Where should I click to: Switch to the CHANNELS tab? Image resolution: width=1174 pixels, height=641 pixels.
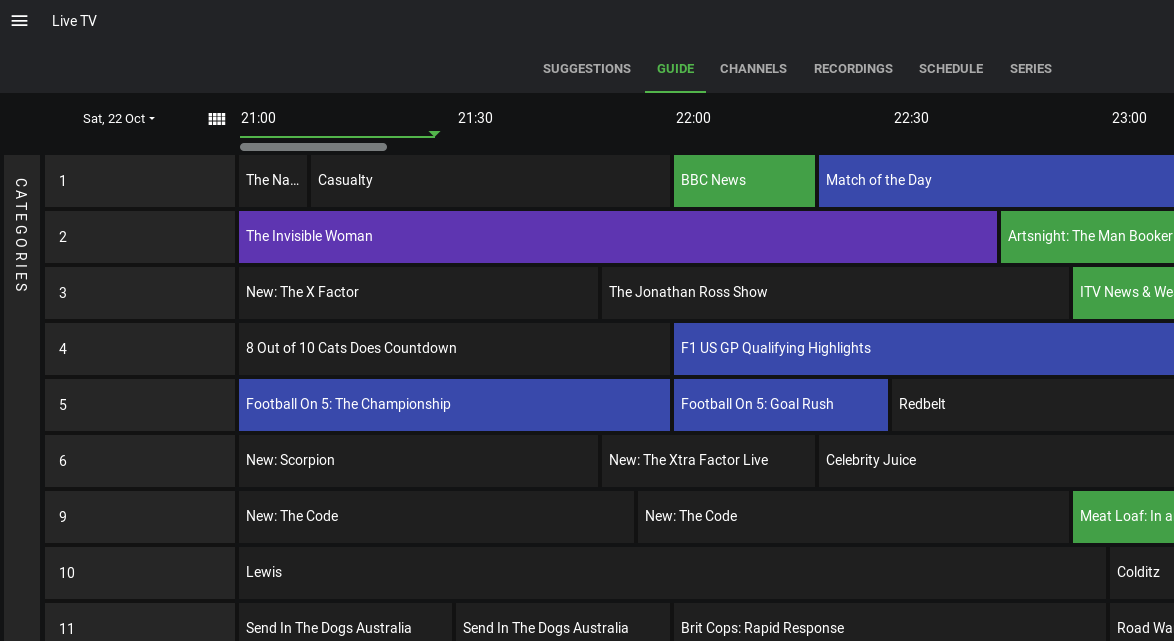point(753,68)
